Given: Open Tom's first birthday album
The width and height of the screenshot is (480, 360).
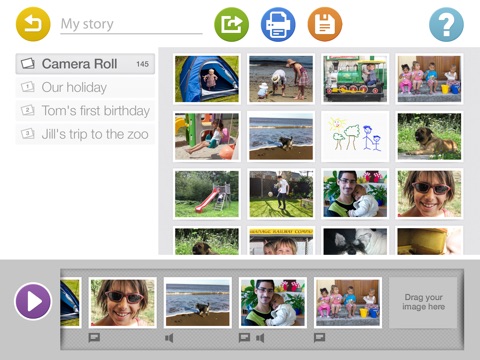Looking at the screenshot, I should (x=85, y=111).
